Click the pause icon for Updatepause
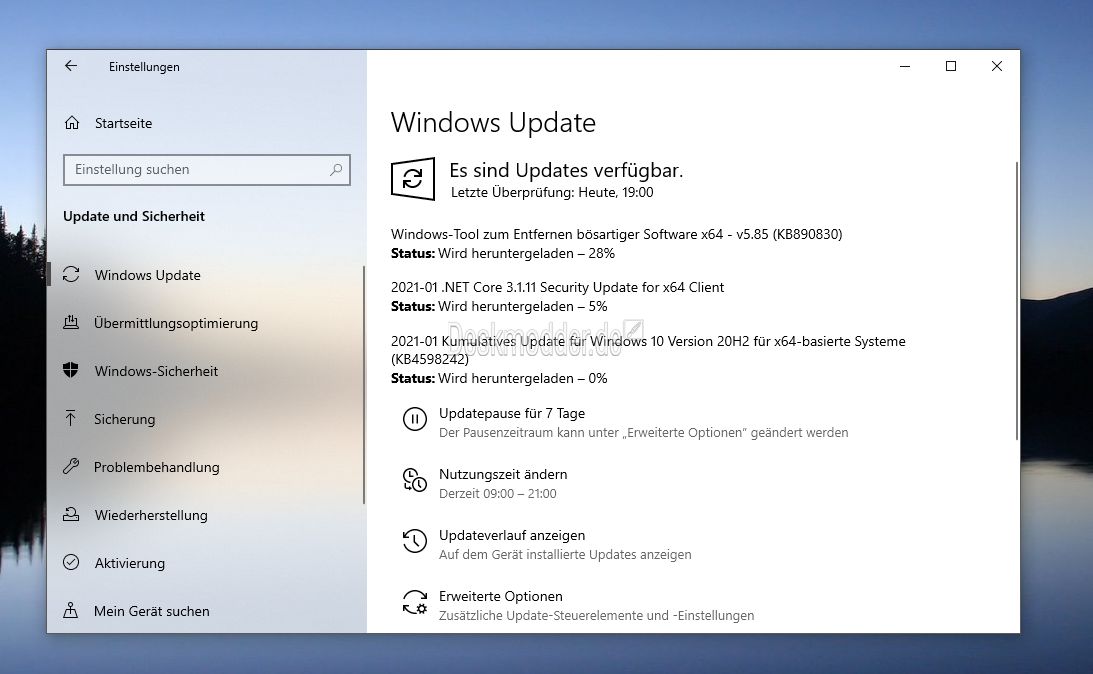The height and width of the screenshot is (674, 1093). point(415,419)
